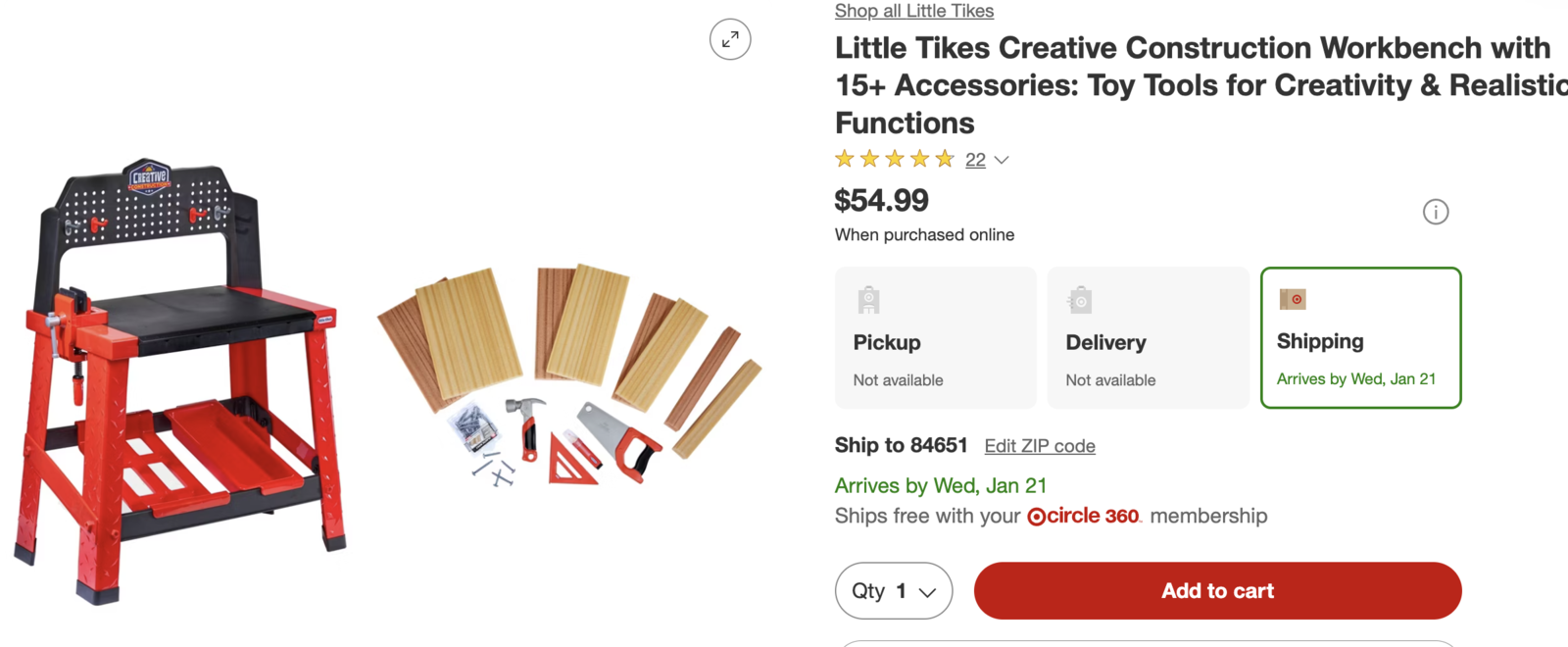Click the Edit ZIP code link
Viewport: 1568px width, 647px height.
point(1040,446)
